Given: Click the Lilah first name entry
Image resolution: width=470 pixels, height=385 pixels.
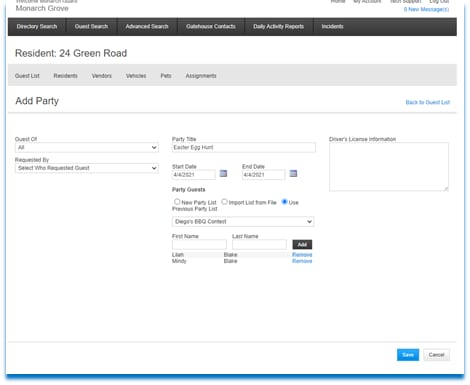Looking at the screenshot, I should (178, 255).
